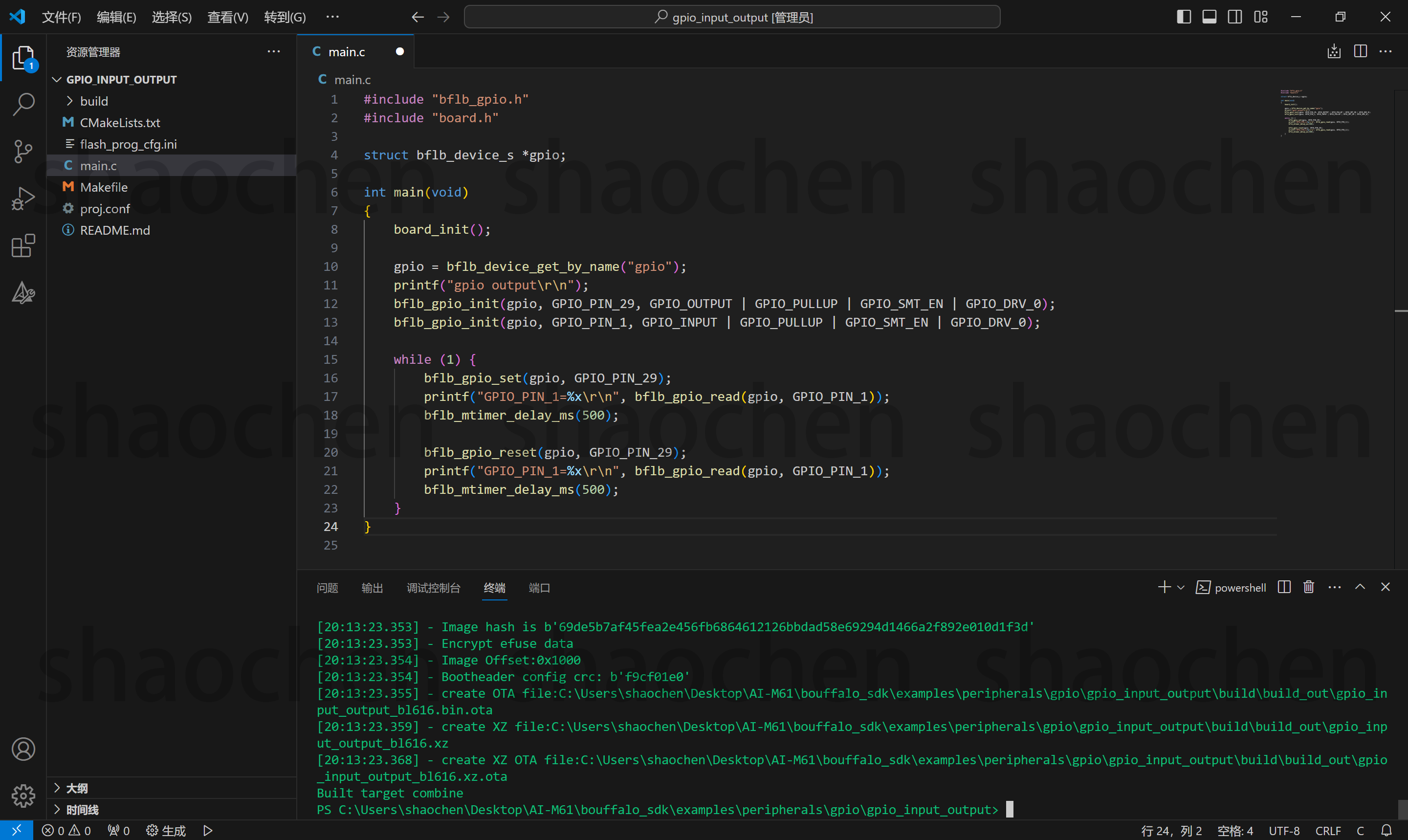Click the command center search box
The width and height of the screenshot is (1408, 840).
click(x=732, y=17)
